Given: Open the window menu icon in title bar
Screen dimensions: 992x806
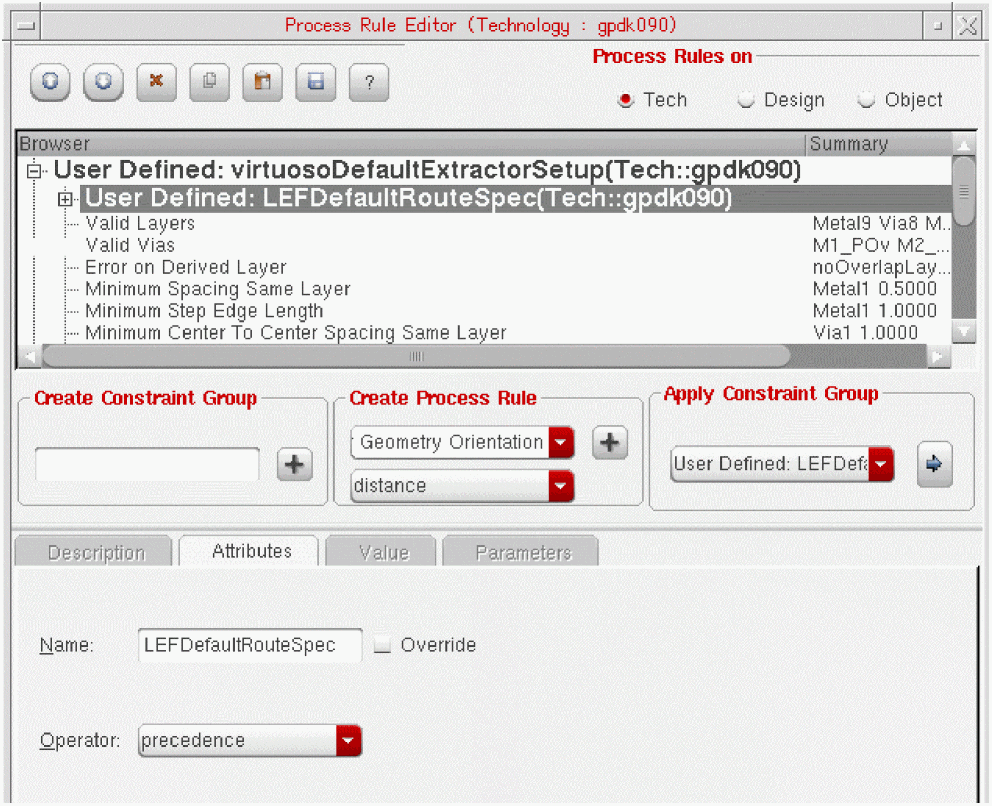Looking at the screenshot, I should (27, 26).
